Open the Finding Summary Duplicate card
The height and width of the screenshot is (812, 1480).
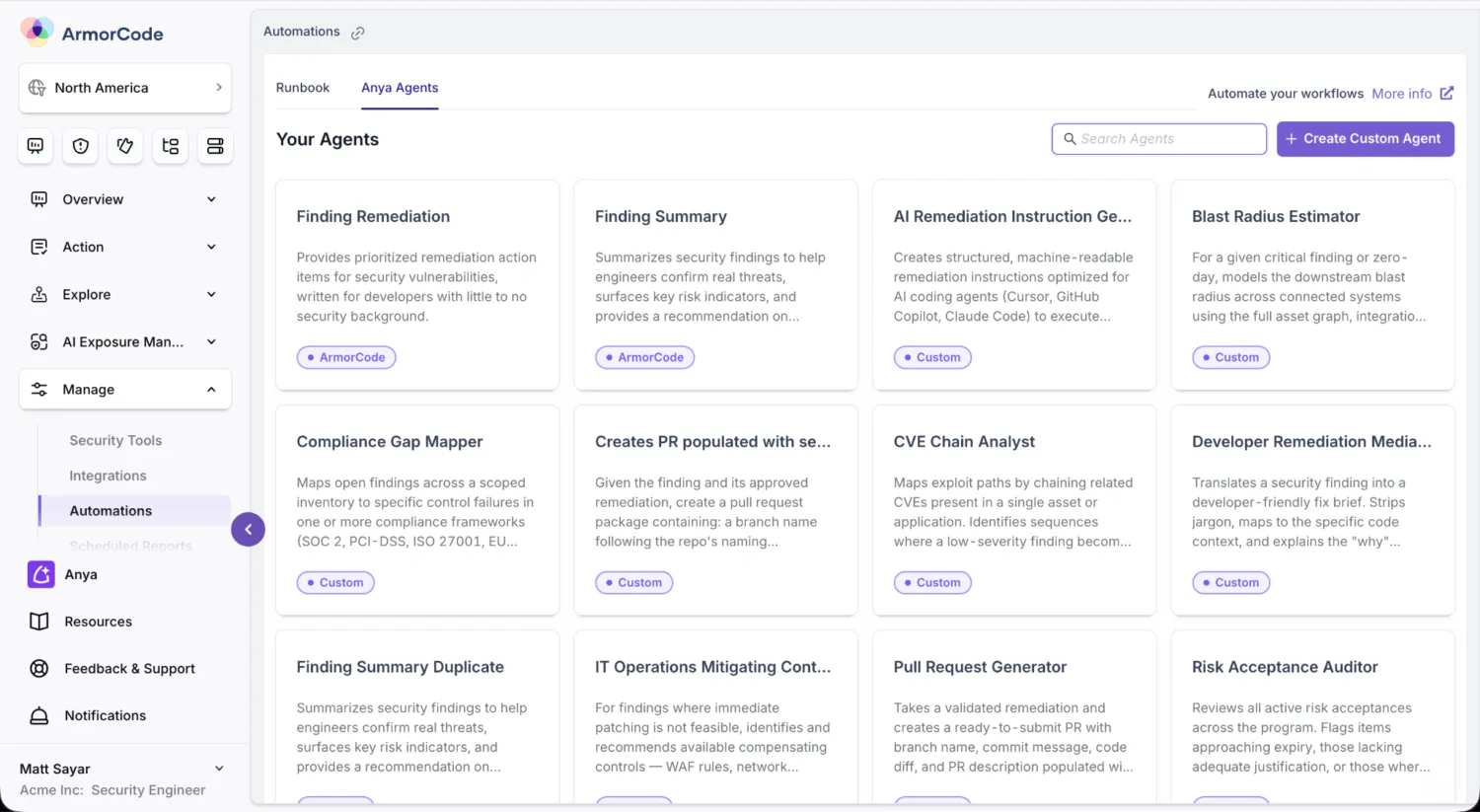pos(417,717)
